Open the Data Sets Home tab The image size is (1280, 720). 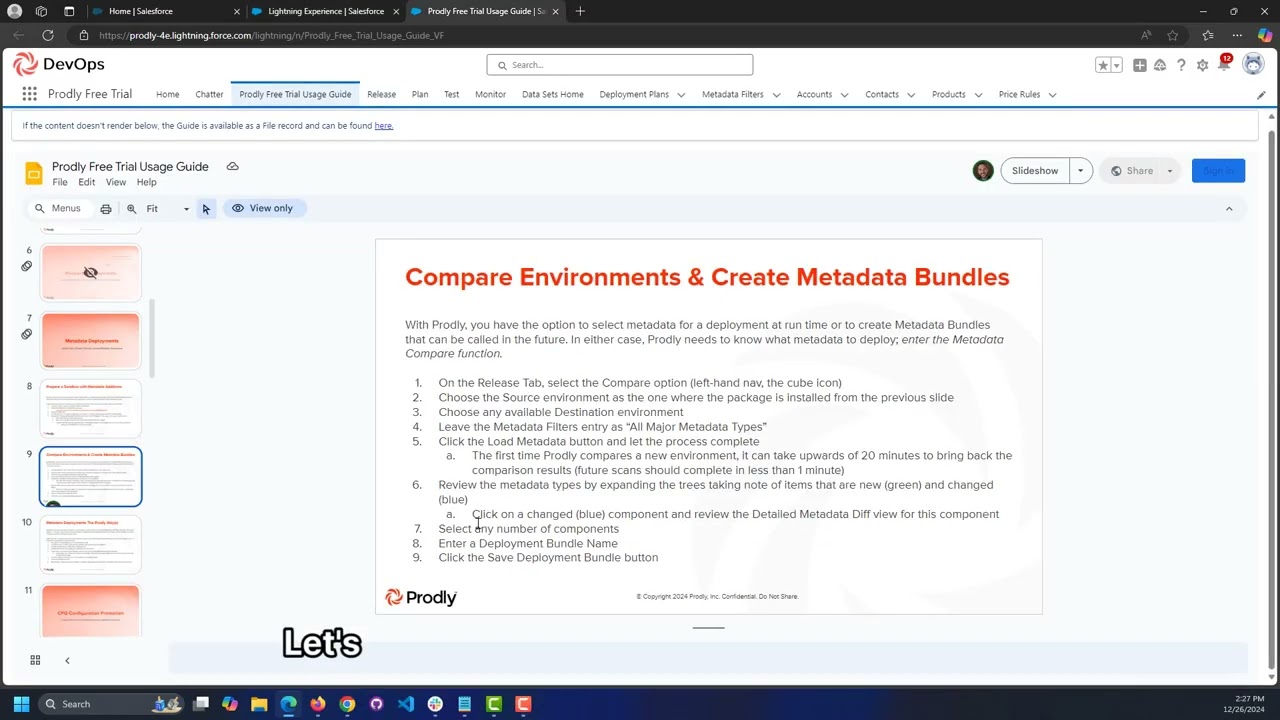pos(552,94)
